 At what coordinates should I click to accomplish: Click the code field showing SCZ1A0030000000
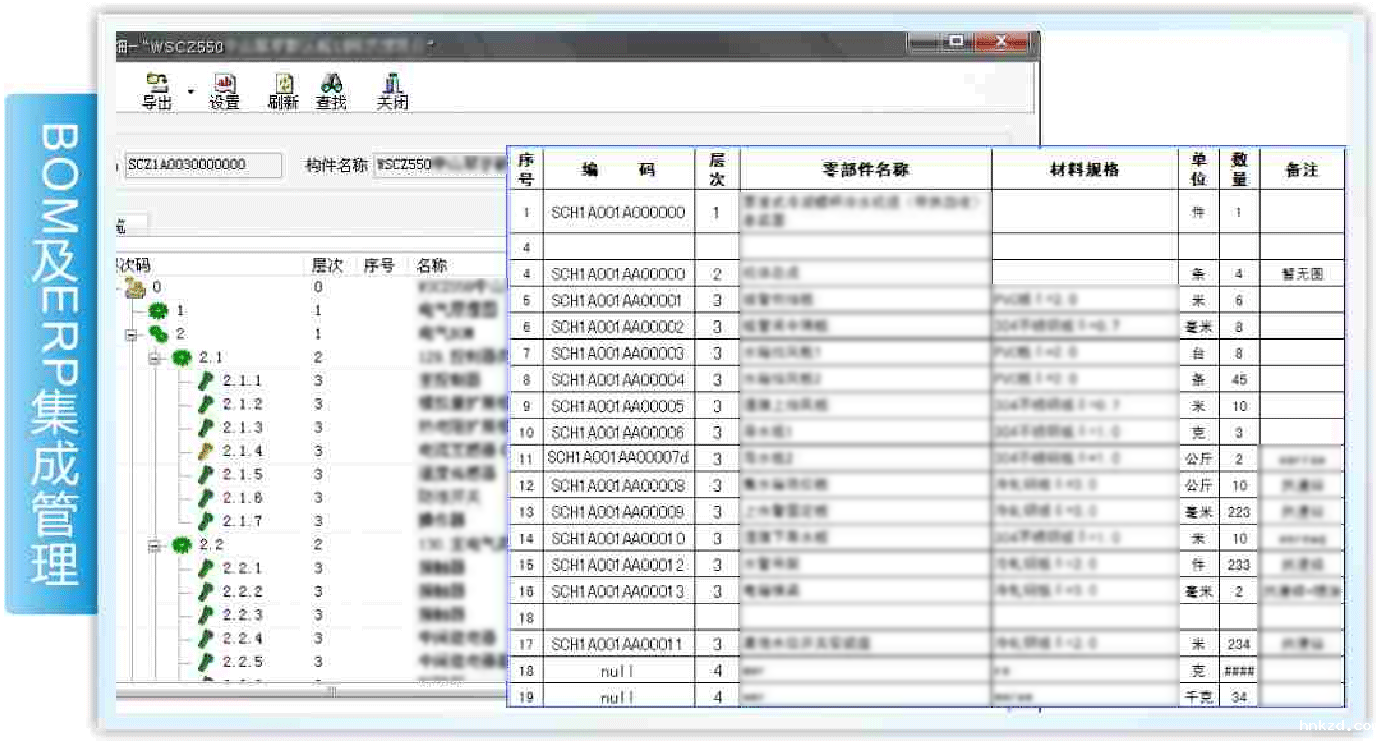(x=203, y=165)
